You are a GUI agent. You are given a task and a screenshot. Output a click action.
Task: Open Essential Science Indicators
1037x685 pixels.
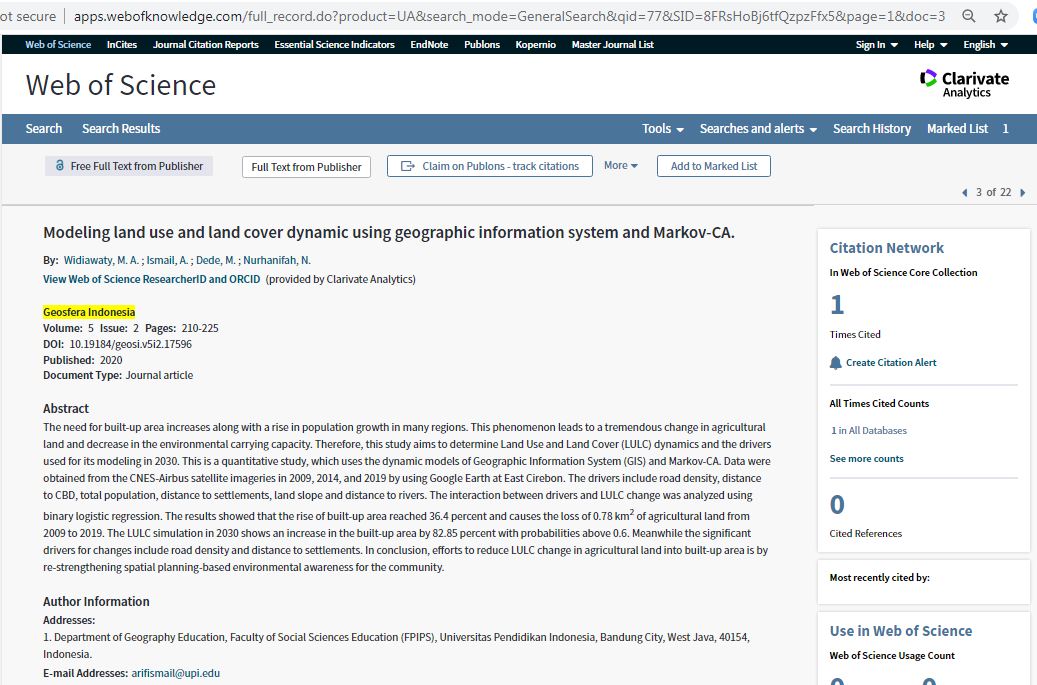[x=335, y=44]
